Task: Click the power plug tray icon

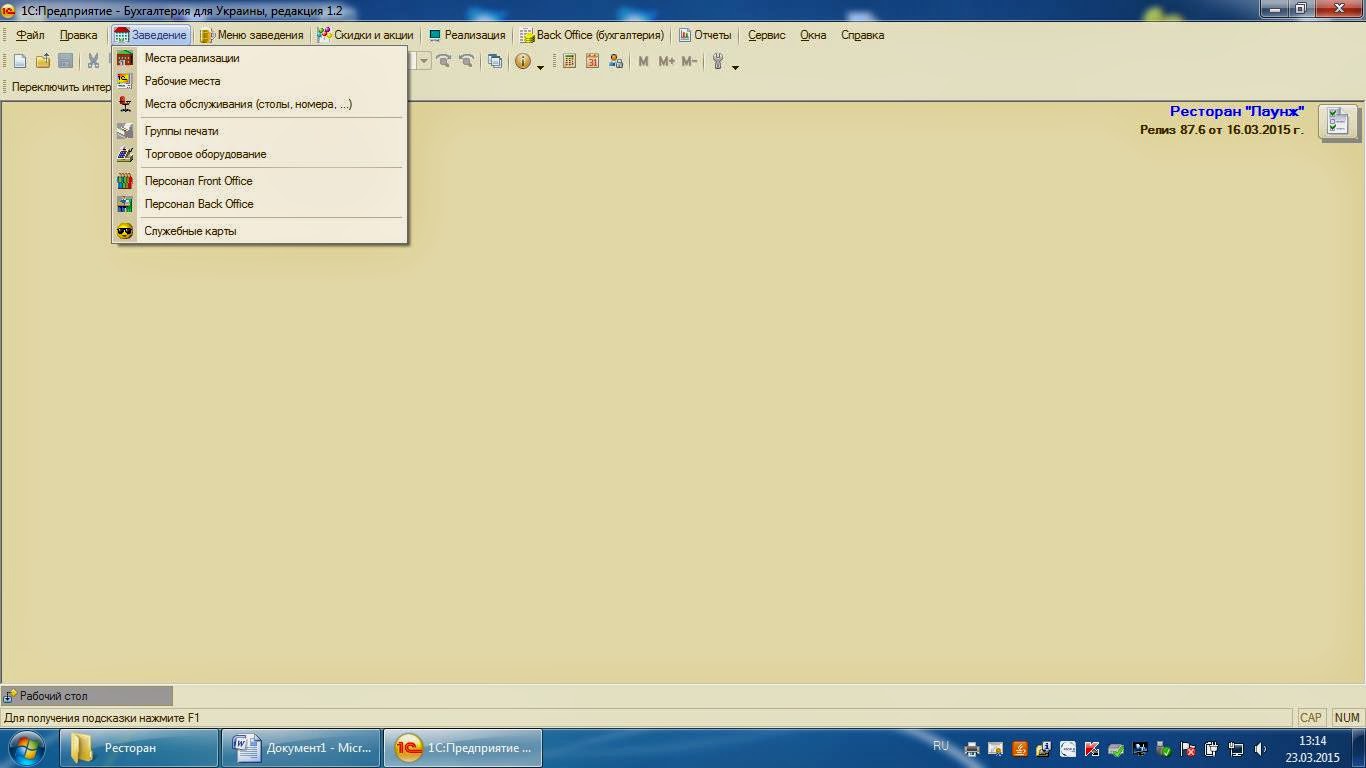Action: point(1211,749)
